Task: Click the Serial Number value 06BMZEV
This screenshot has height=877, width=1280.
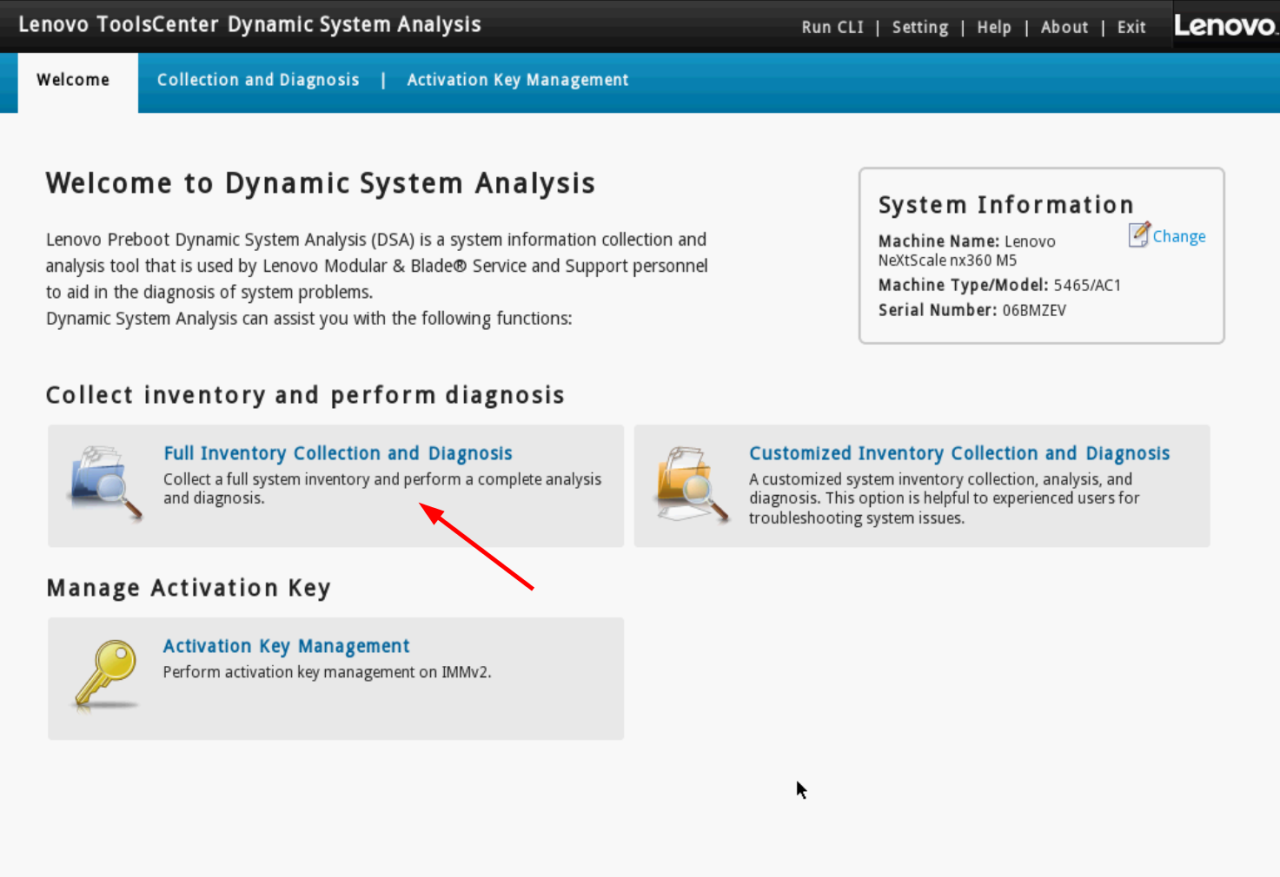Action: 1034,310
